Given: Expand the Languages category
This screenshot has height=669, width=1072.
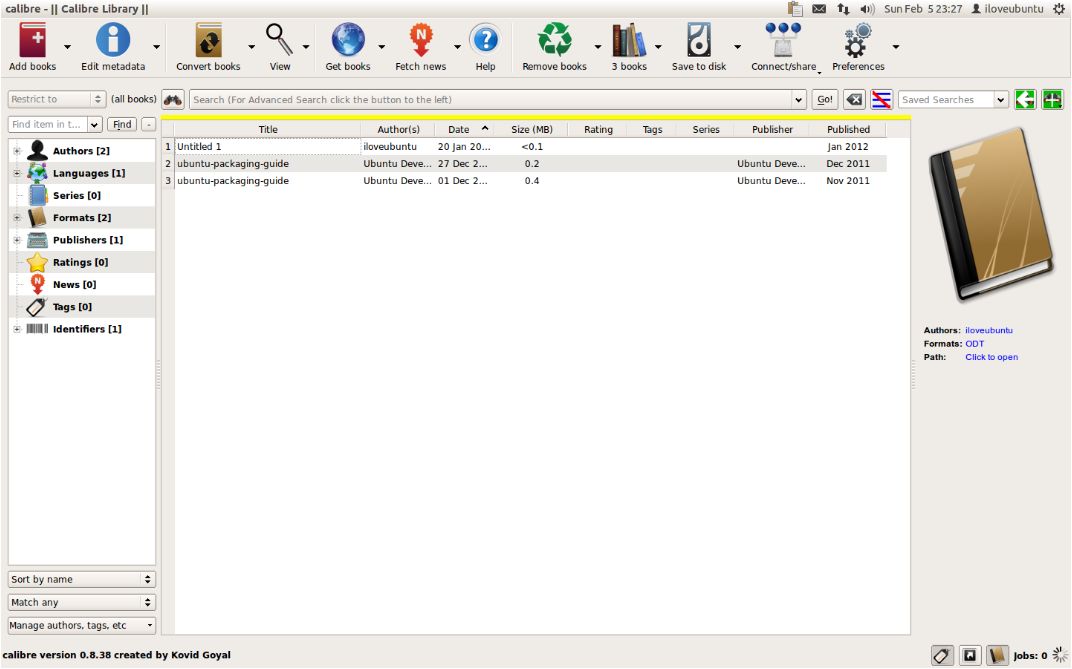Looking at the screenshot, I should point(17,174).
